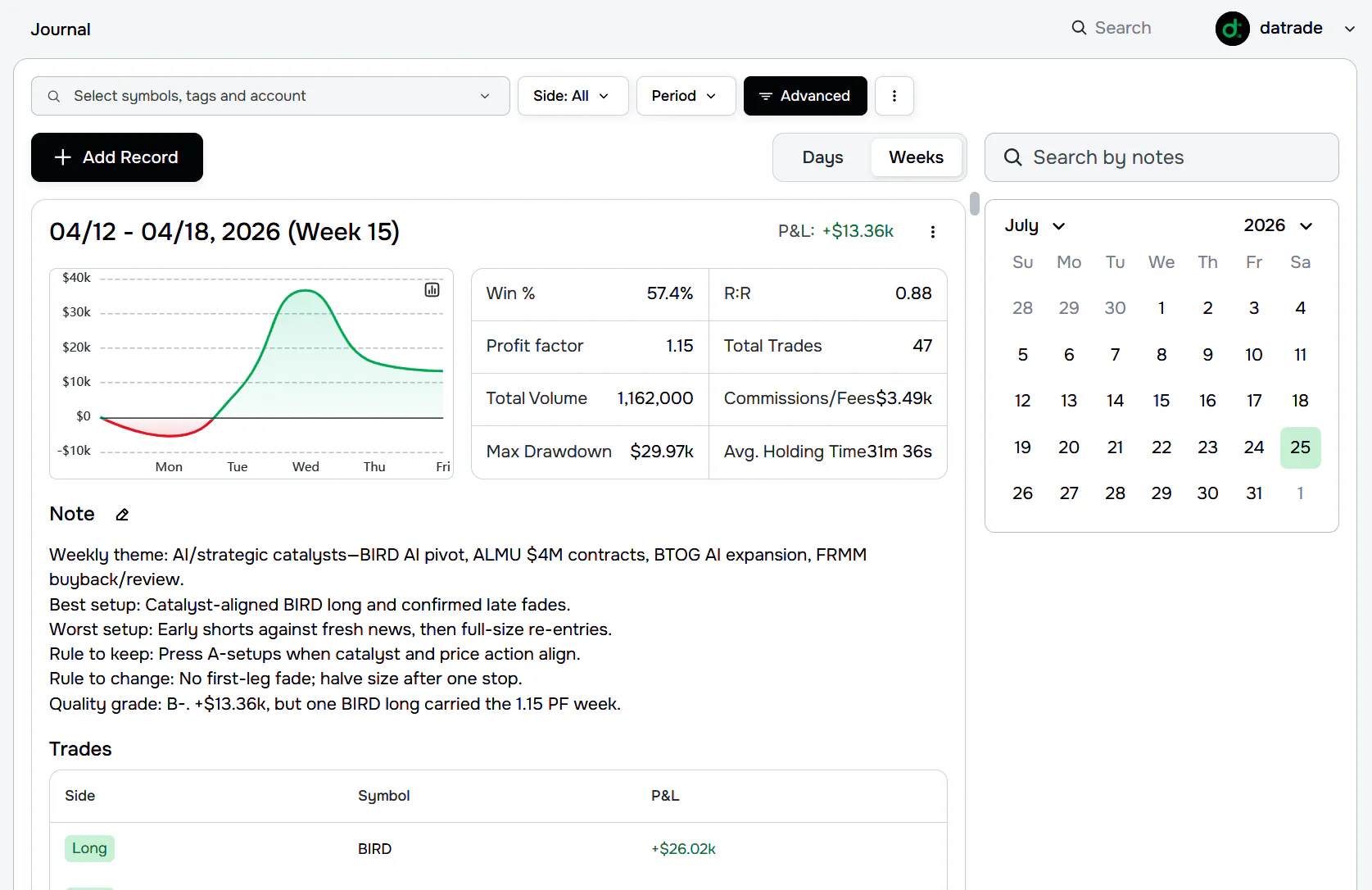Switch to Days view tab
Screen dimensions: 1372x890
tap(822, 157)
